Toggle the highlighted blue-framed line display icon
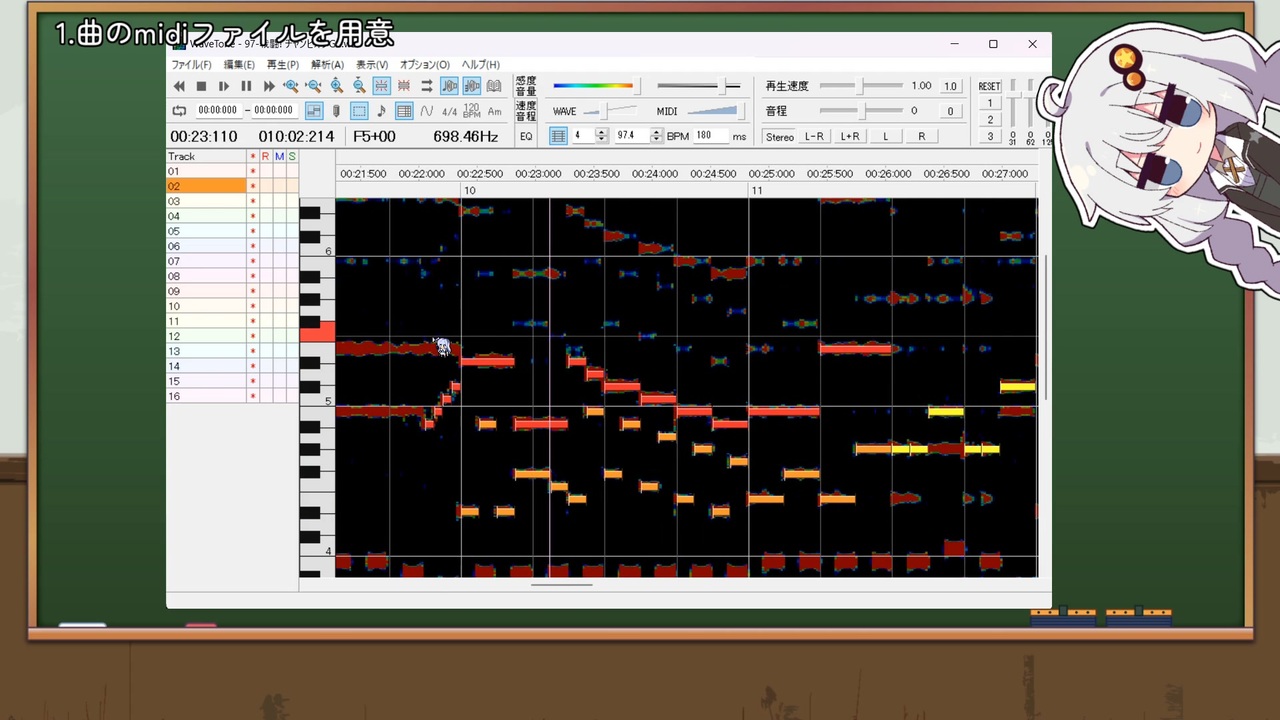Image resolution: width=1280 pixels, height=720 pixels. (x=381, y=87)
